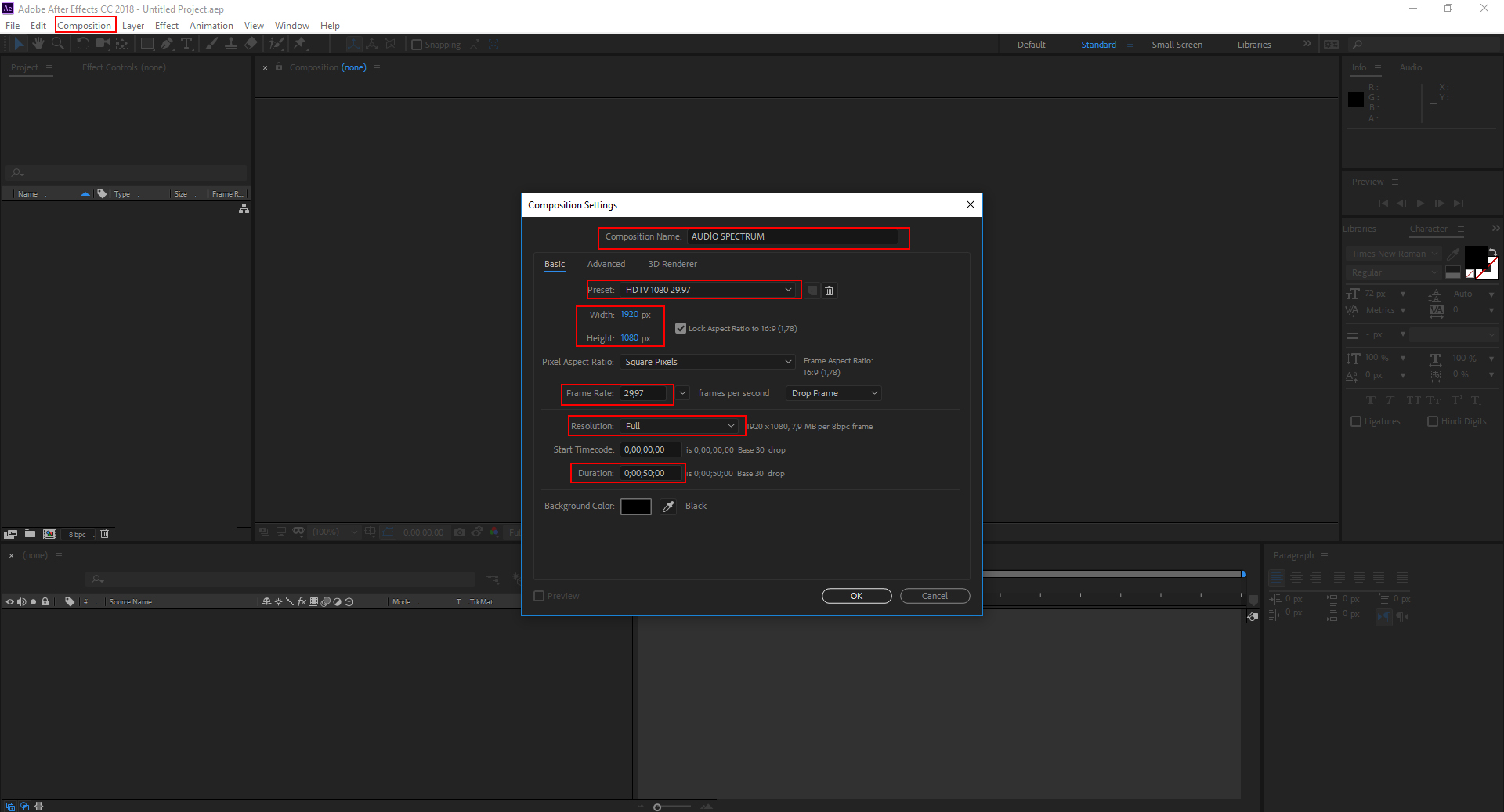Click the background color eyedropper
The image size is (1504, 812).
(x=668, y=507)
